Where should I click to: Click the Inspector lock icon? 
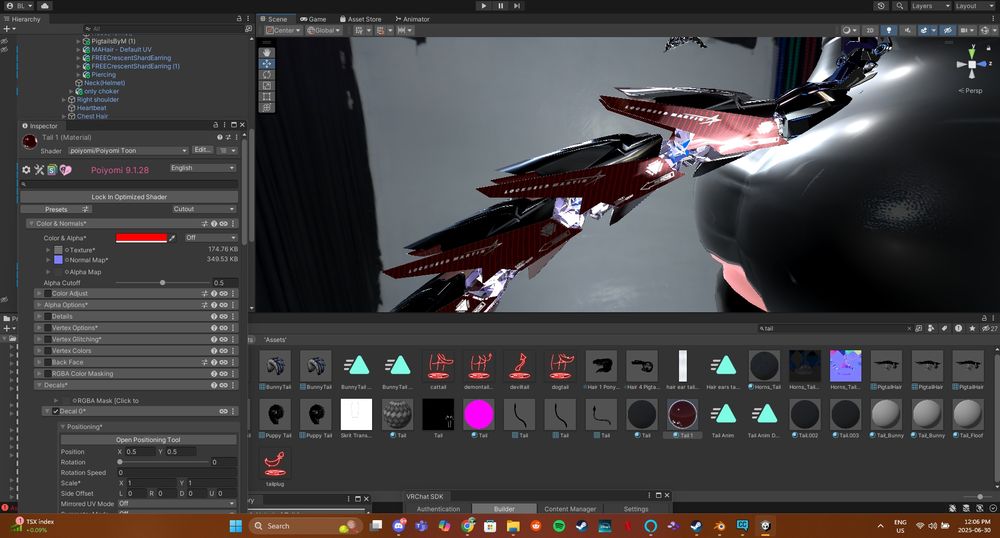coord(216,125)
